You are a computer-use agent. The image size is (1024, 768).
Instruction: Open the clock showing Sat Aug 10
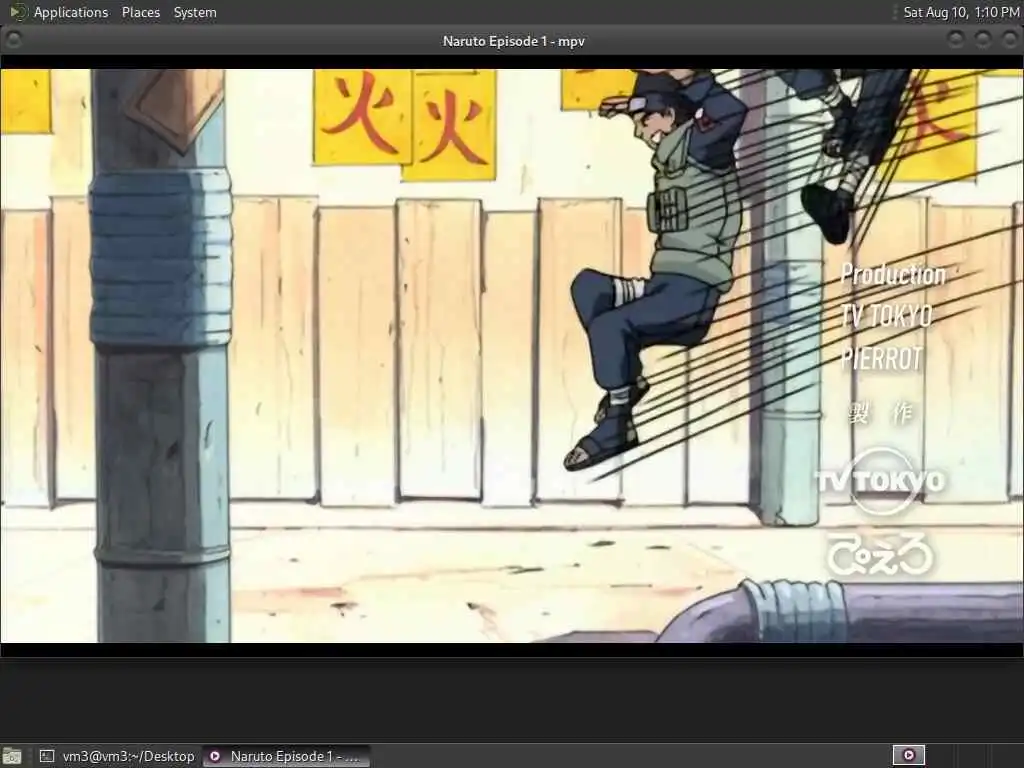(x=961, y=12)
